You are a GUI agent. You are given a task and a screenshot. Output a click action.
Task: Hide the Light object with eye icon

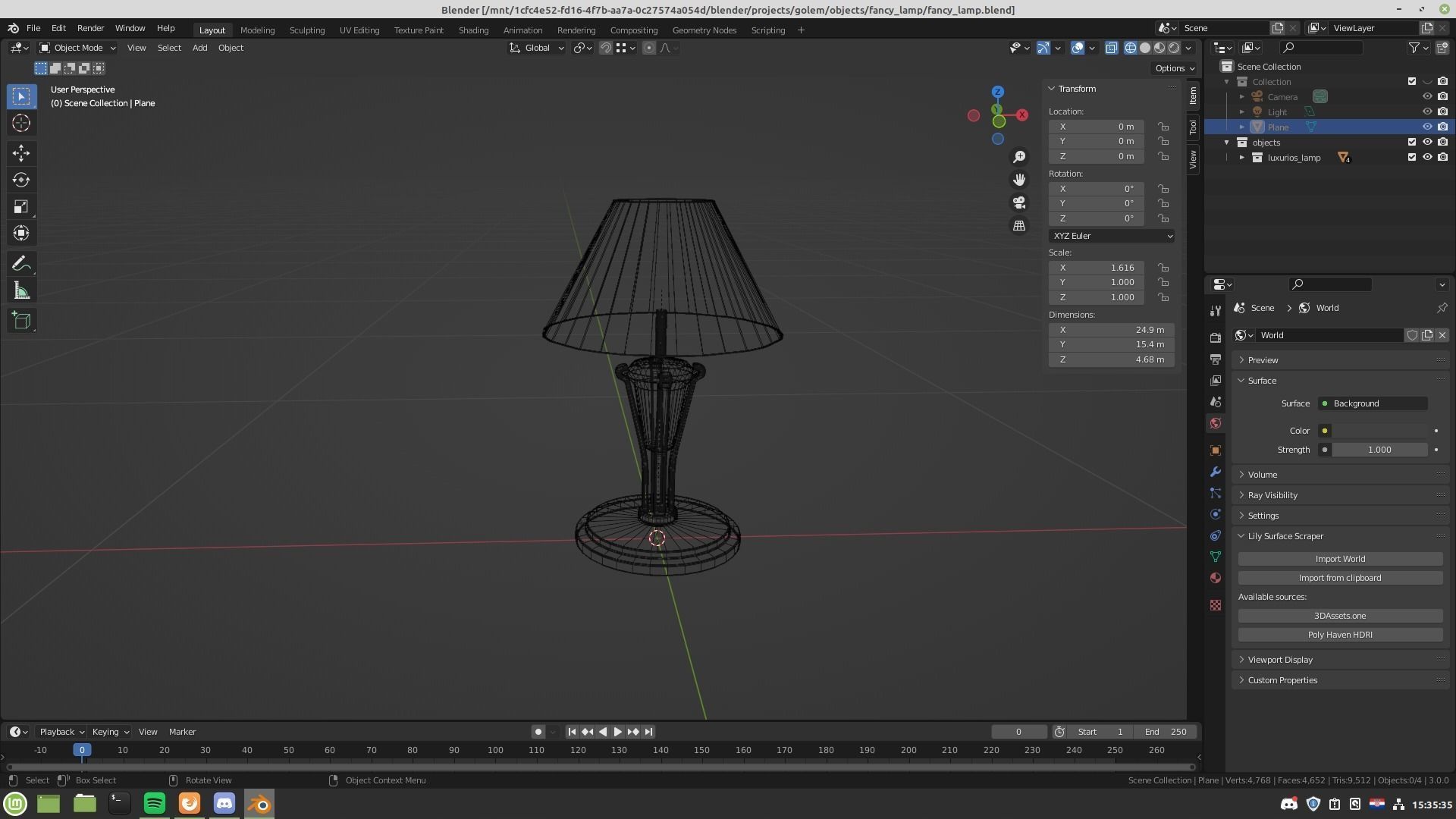click(x=1427, y=111)
